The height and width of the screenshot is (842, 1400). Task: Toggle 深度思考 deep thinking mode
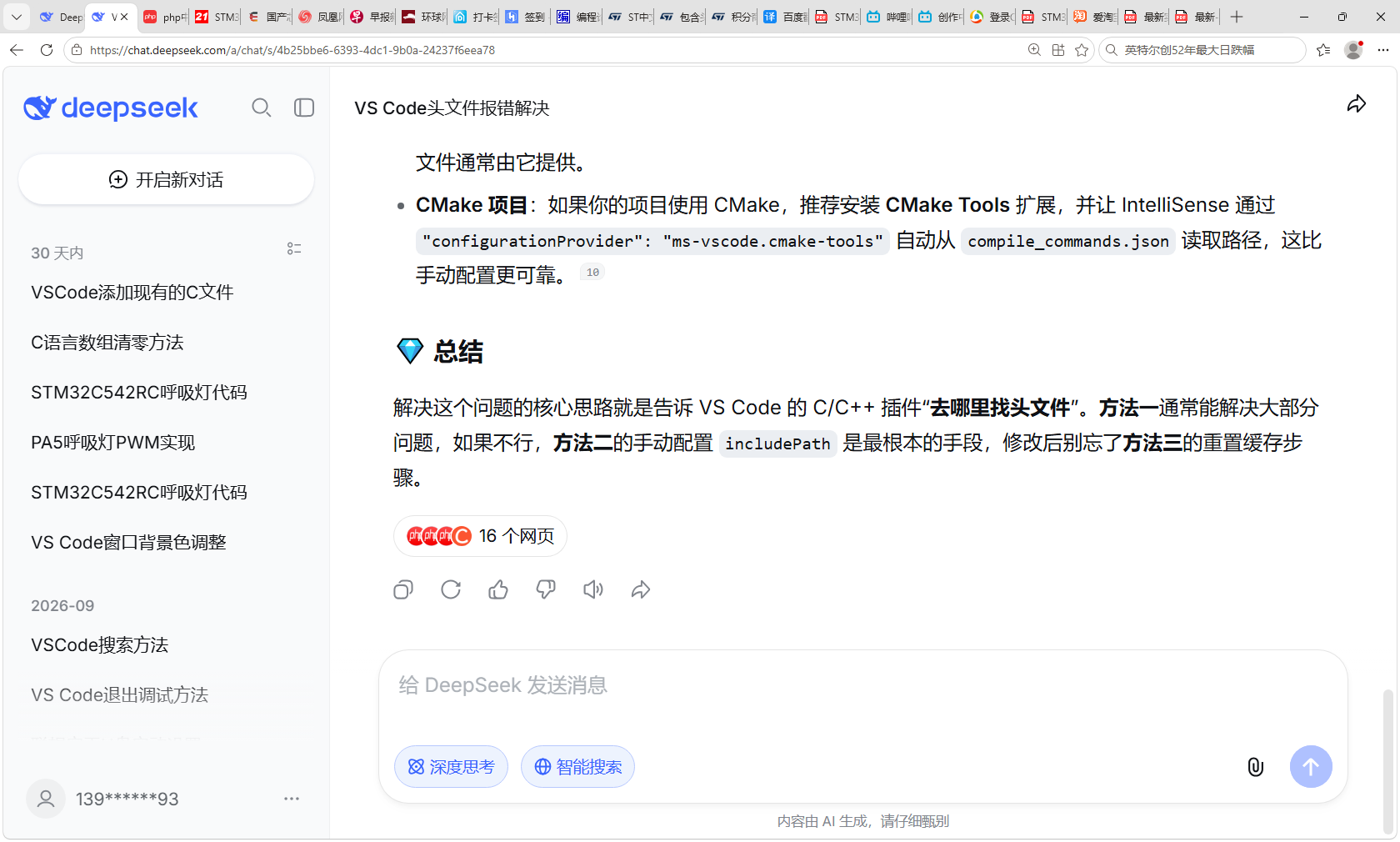coord(451,767)
